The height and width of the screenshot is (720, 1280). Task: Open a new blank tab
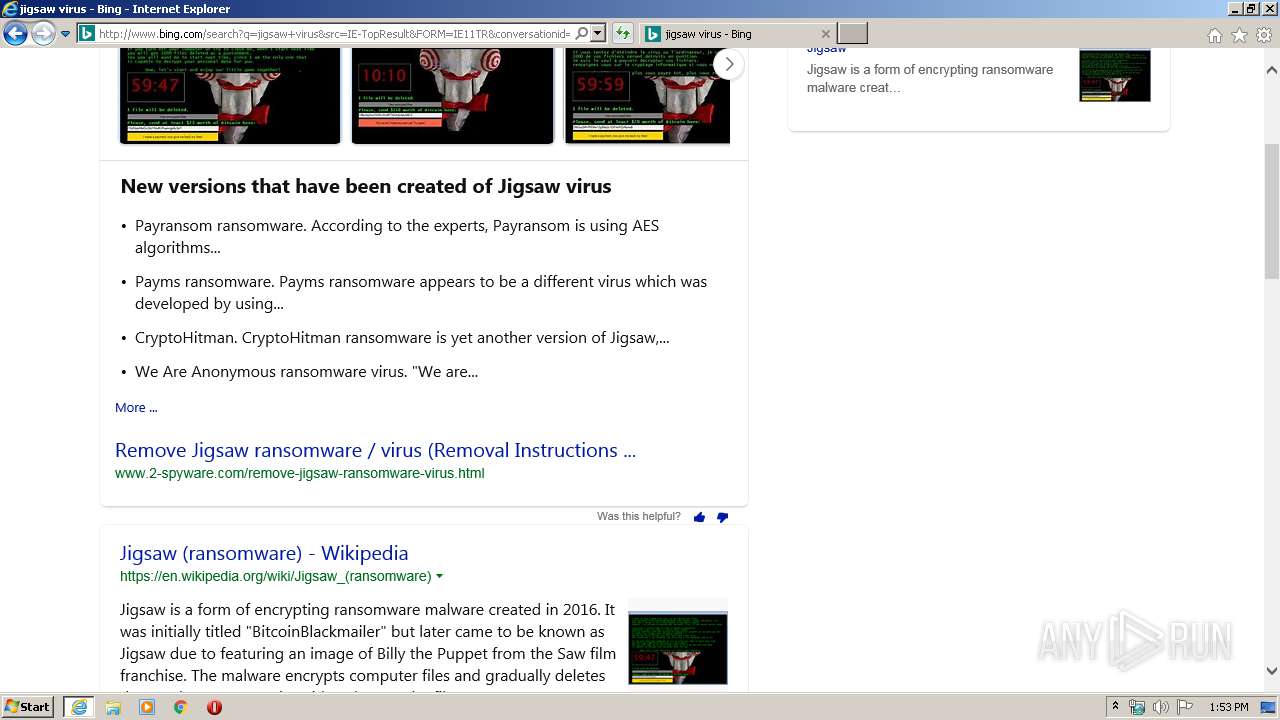pyautogui.click(x=852, y=34)
